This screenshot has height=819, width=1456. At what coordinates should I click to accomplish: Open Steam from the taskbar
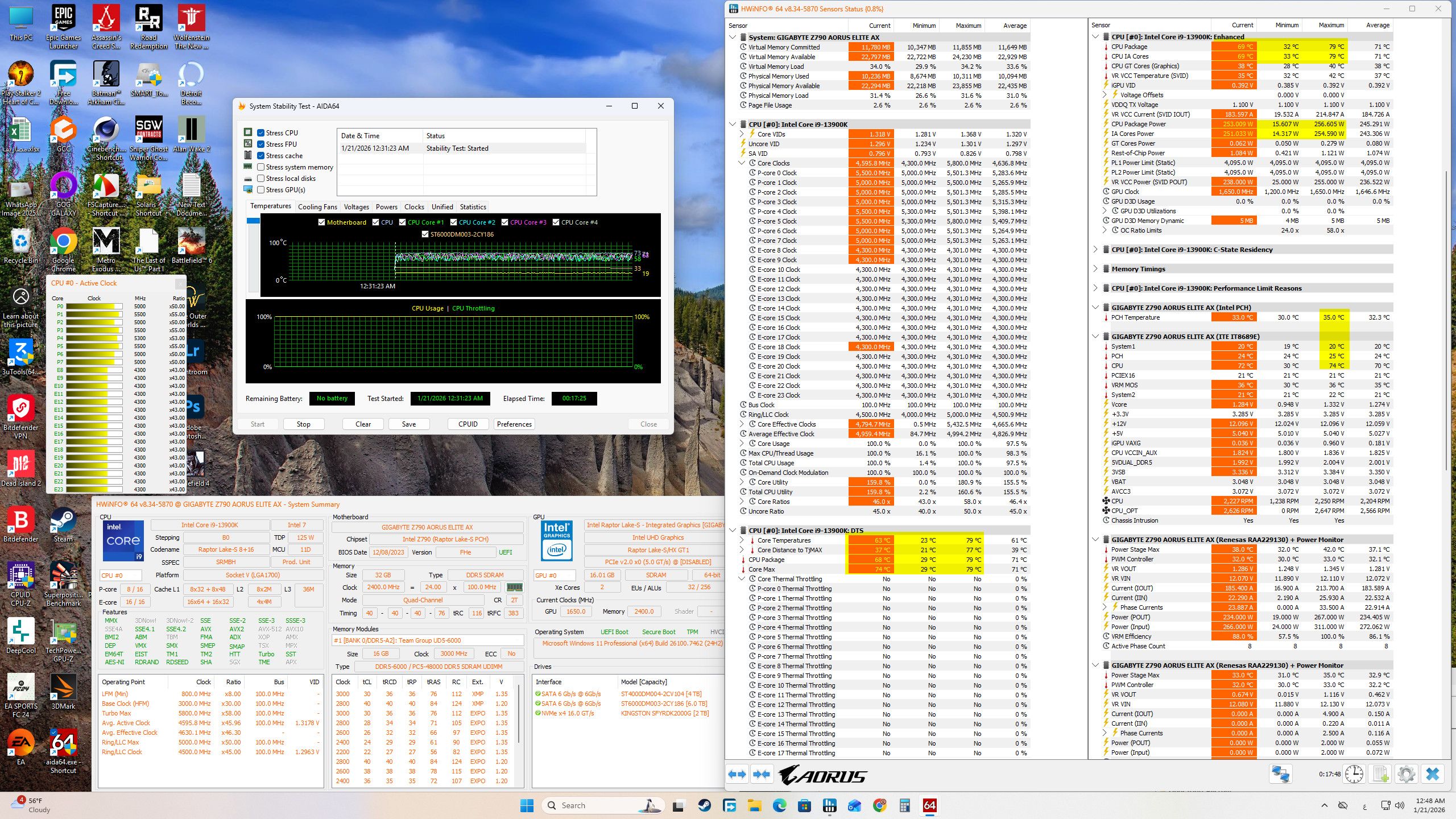[x=704, y=805]
